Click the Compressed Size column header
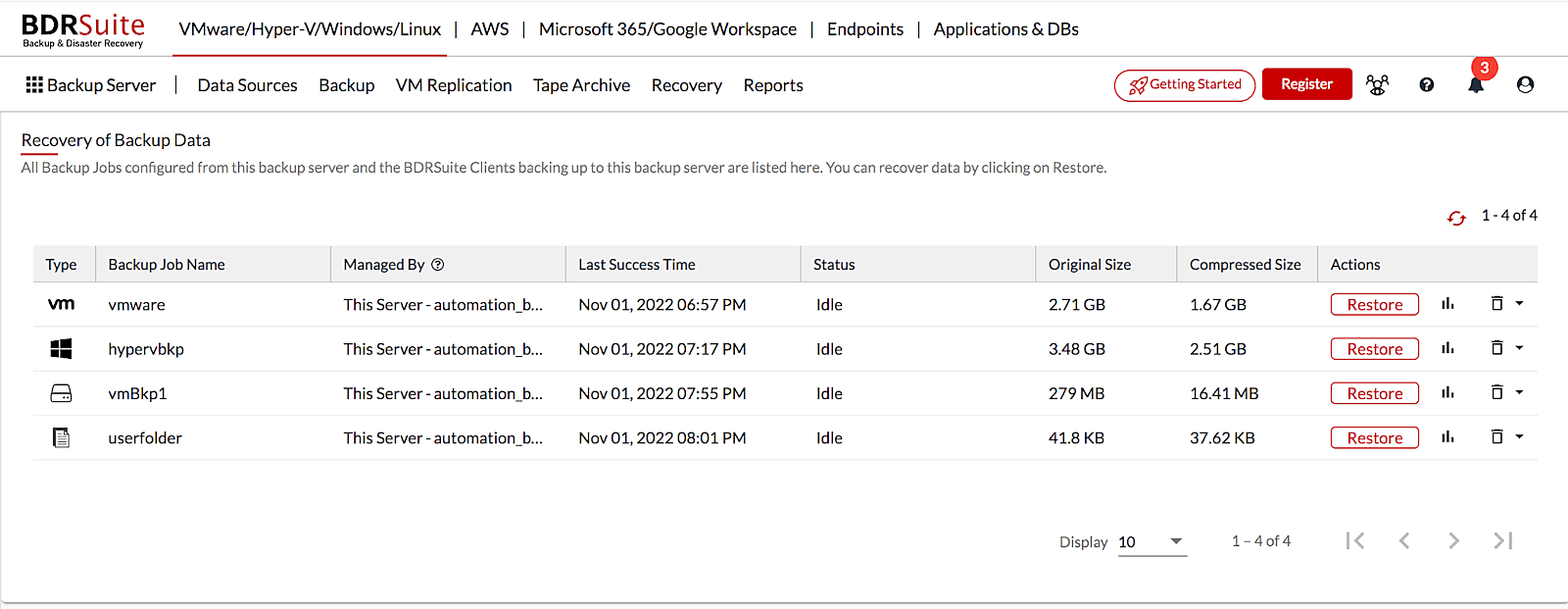Screen dimensions: 1568x609 click(x=1246, y=265)
